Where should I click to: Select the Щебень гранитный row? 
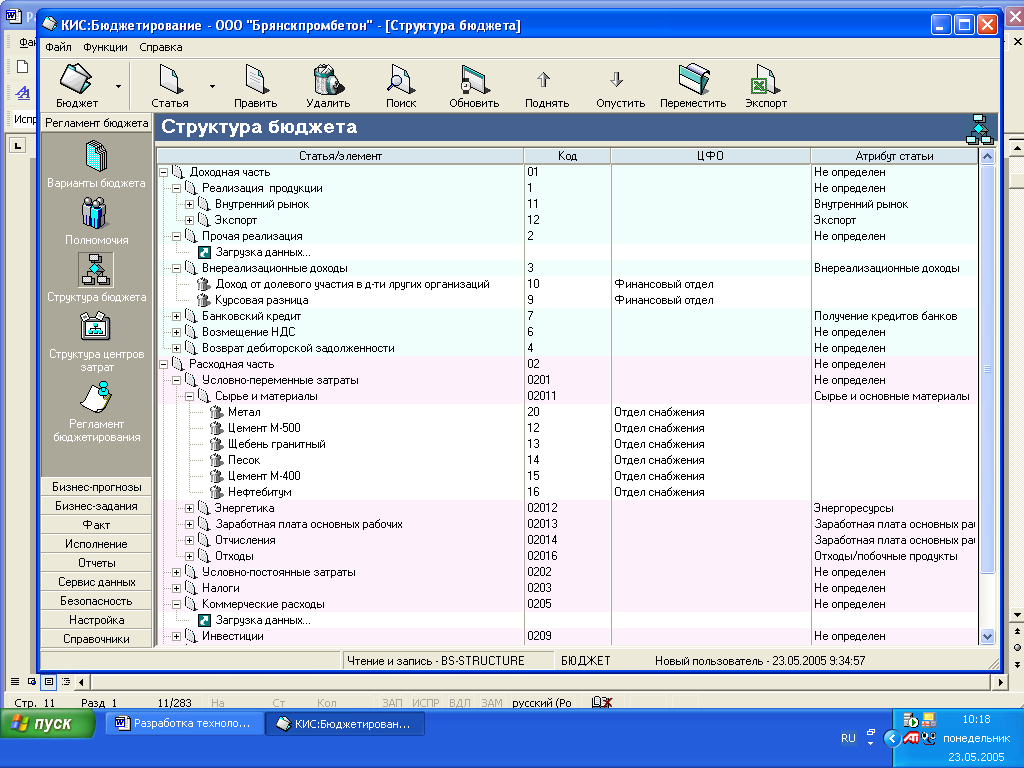point(567,444)
